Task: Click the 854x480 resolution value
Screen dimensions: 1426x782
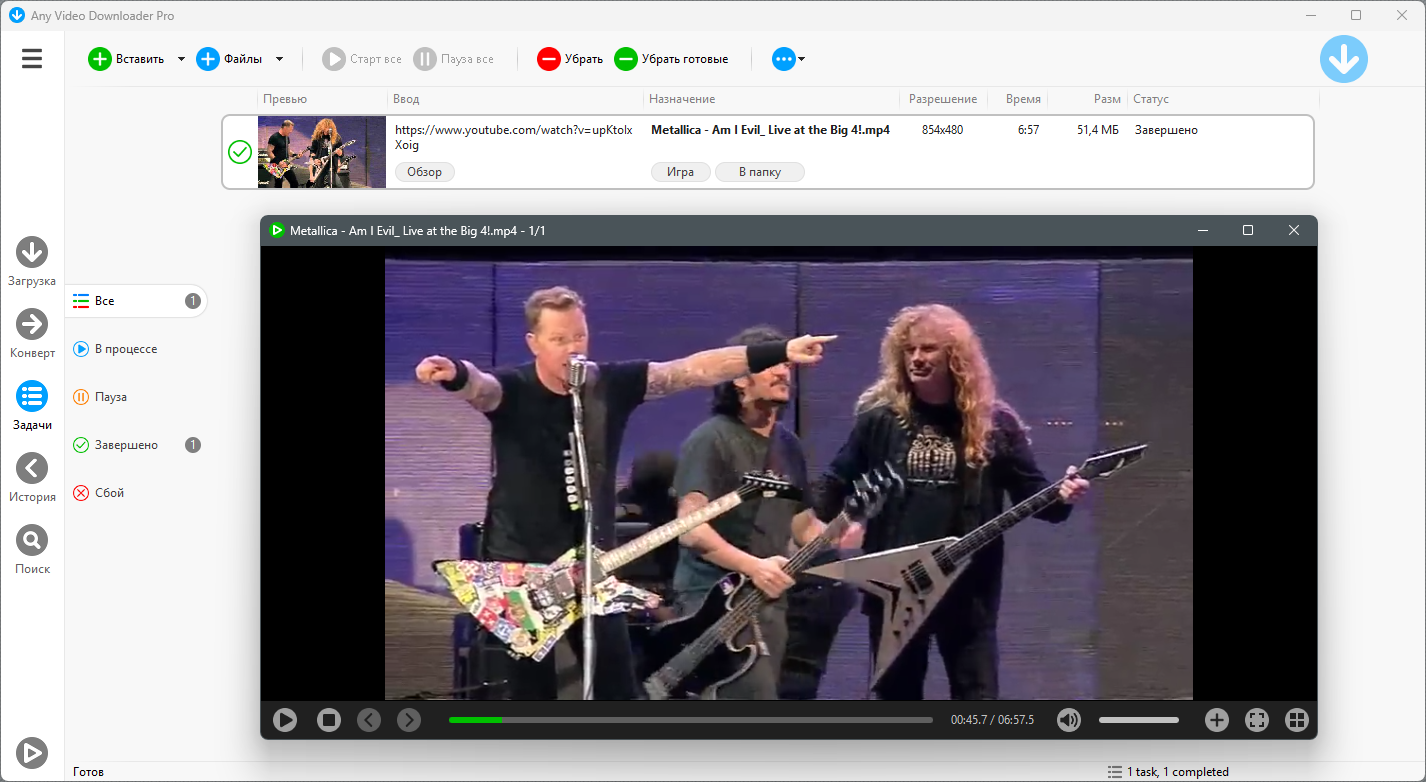Action: 943,130
